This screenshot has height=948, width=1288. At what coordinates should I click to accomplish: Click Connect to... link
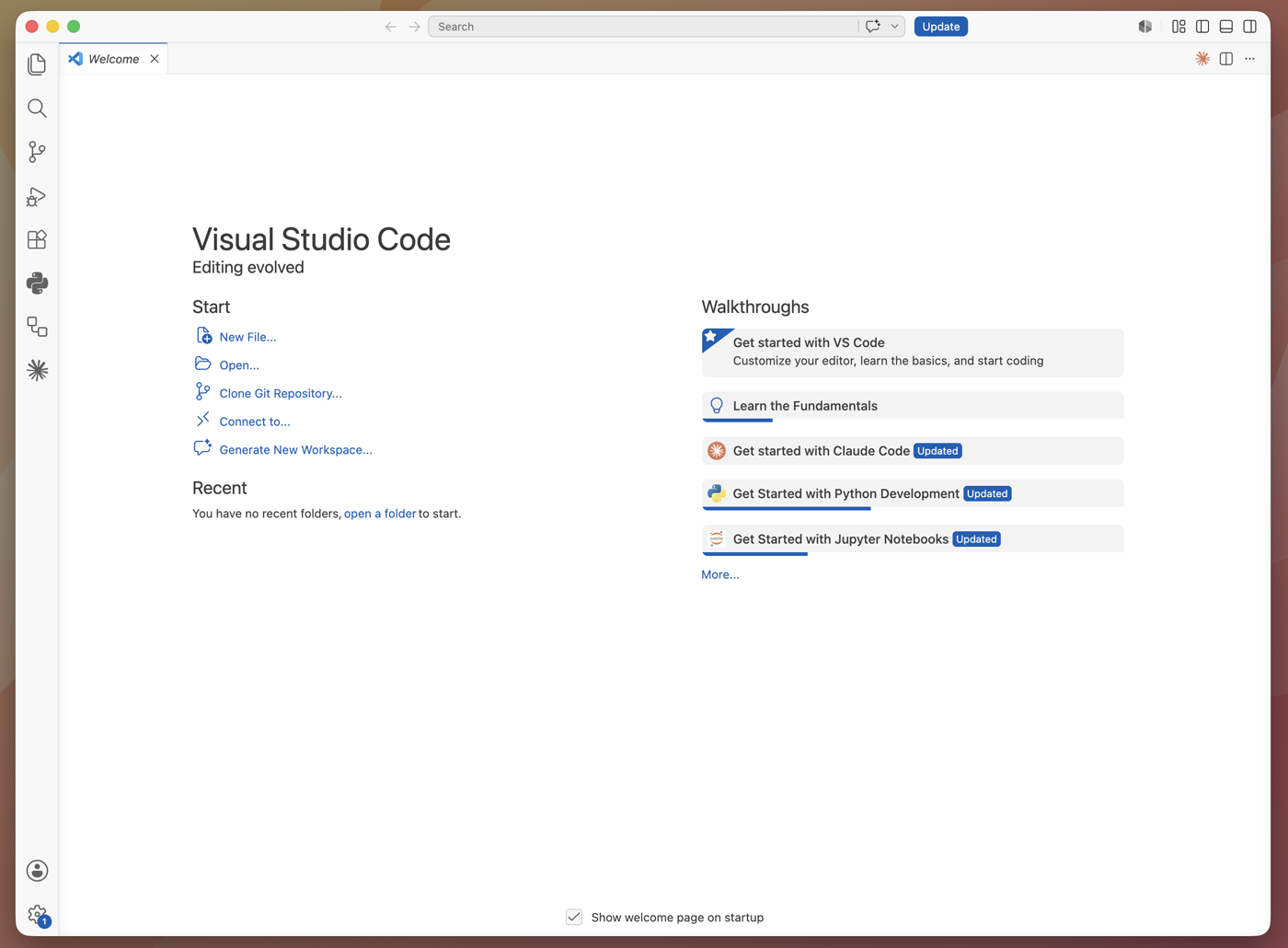255,422
